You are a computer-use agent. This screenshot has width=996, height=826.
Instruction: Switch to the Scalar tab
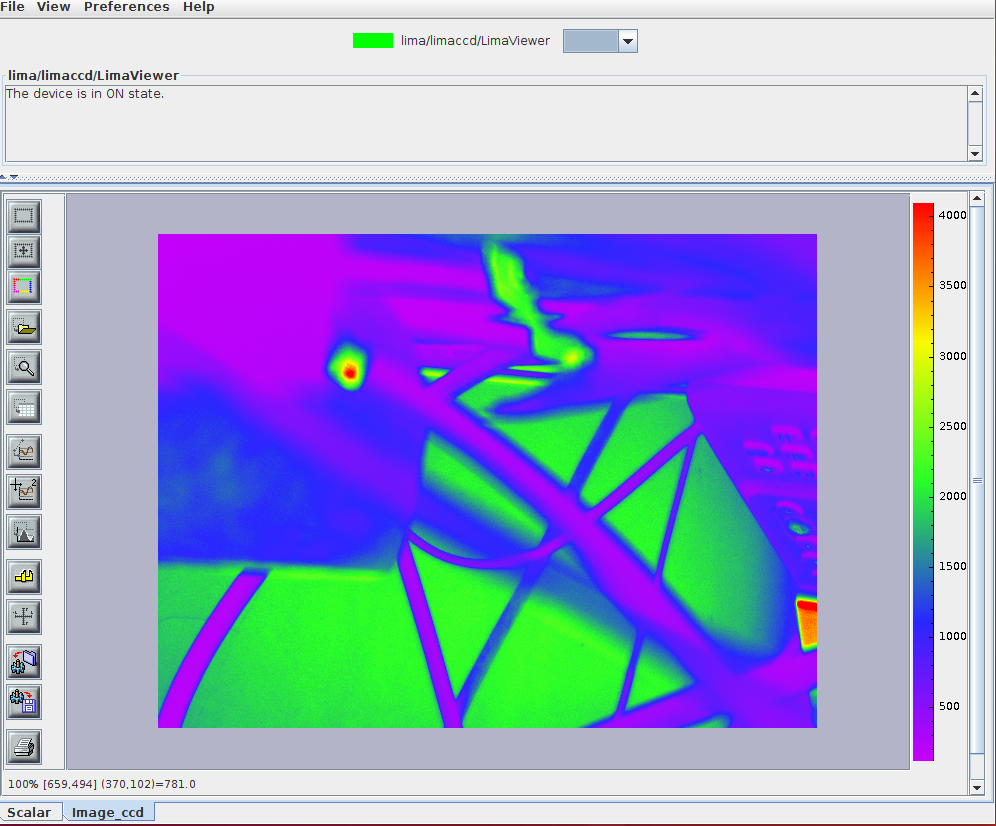point(29,812)
